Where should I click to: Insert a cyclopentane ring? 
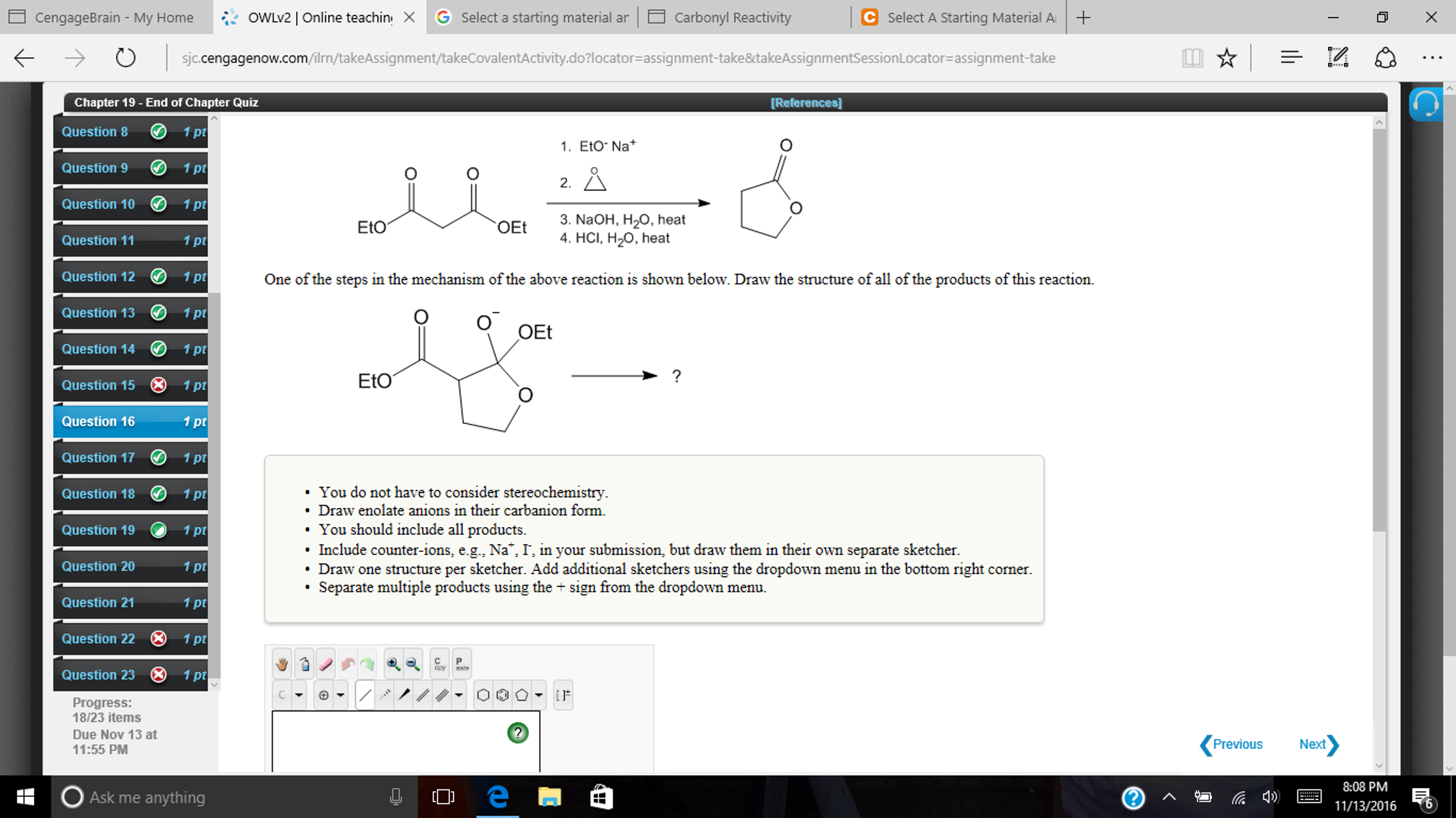point(522,695)
